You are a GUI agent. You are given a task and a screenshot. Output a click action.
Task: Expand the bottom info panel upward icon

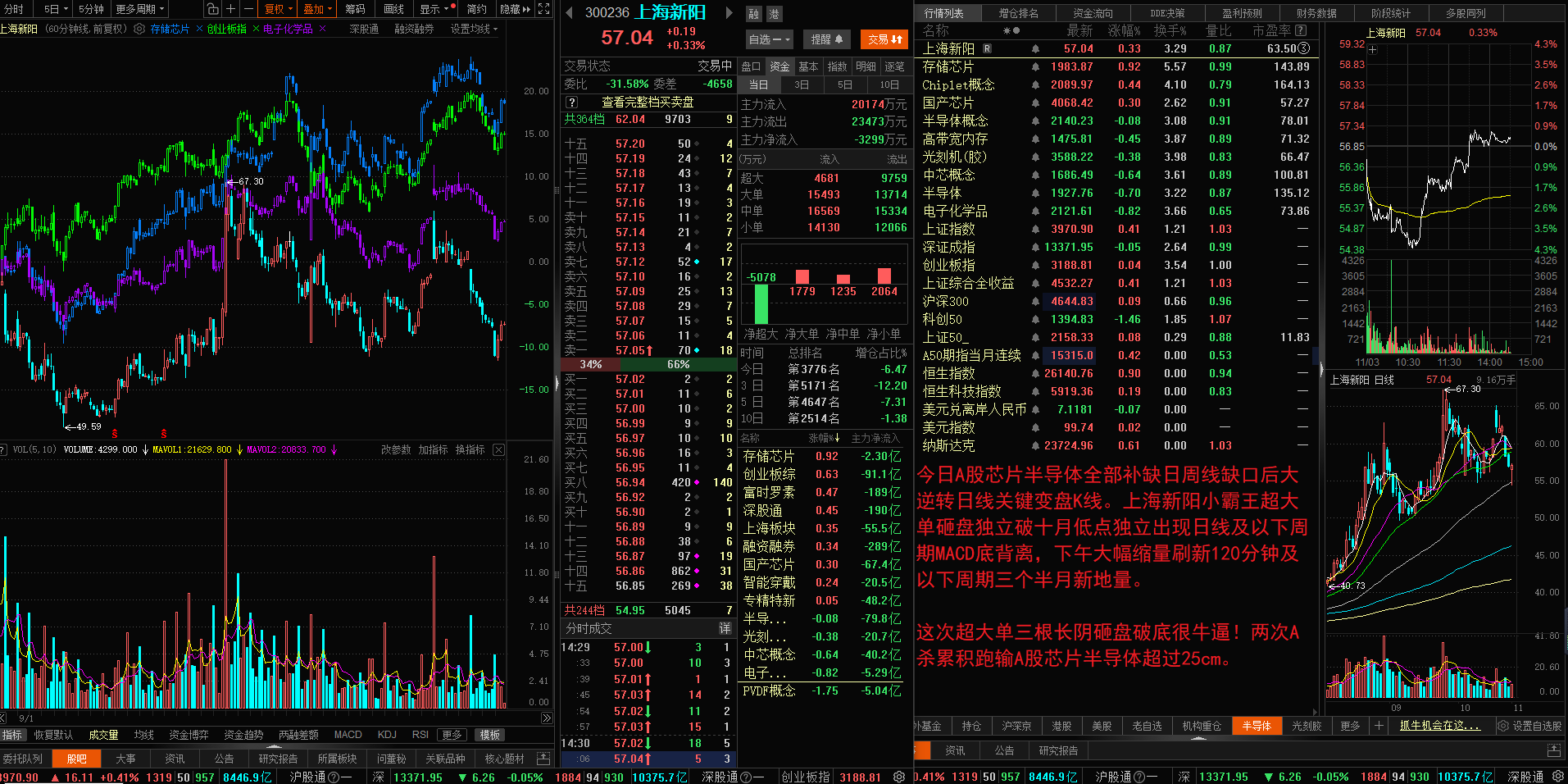pos(543,759)
